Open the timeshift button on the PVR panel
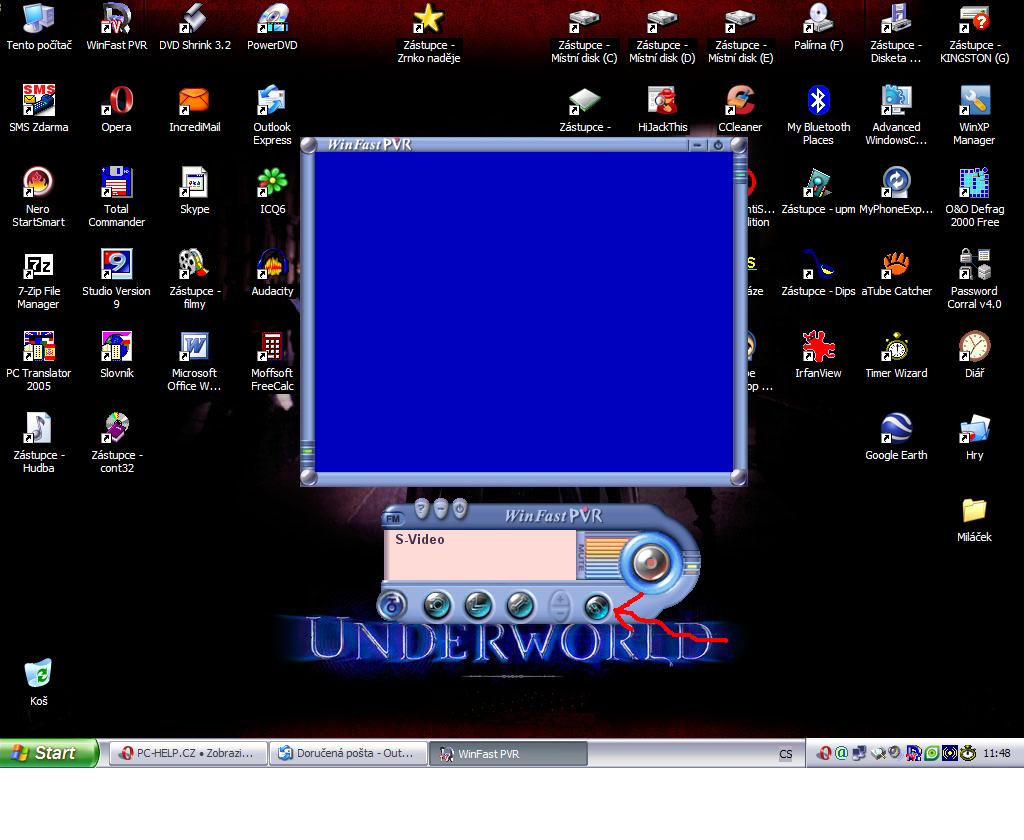This screenshot has height=840, width=1024. click(479, 604)
